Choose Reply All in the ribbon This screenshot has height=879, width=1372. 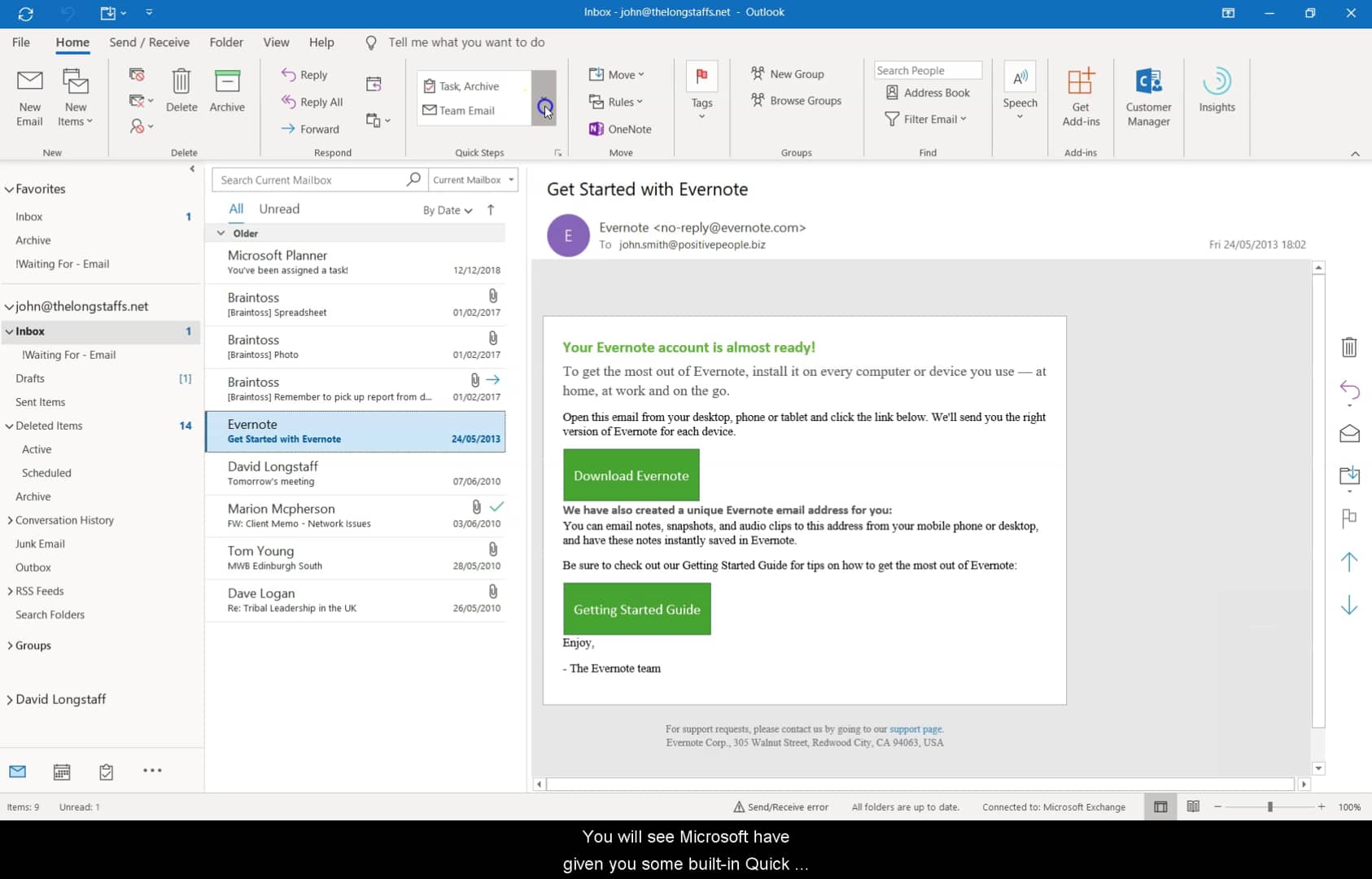pyautogui.click(x=312, y=102)
